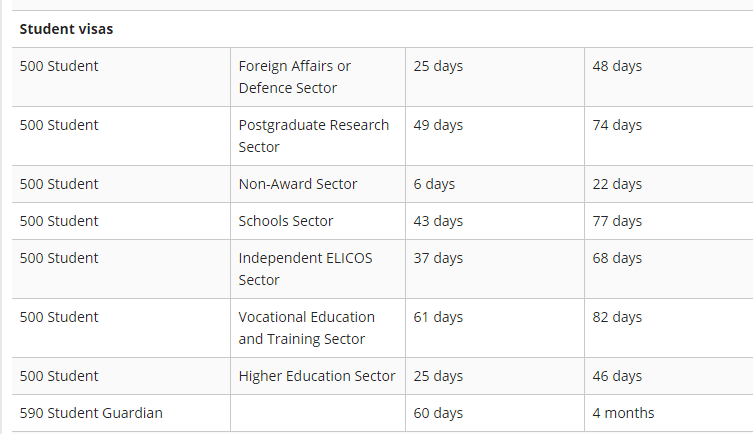Select the Higher Education Sector cell
Viewport: 753px width, 434px height.
point(318,376)
